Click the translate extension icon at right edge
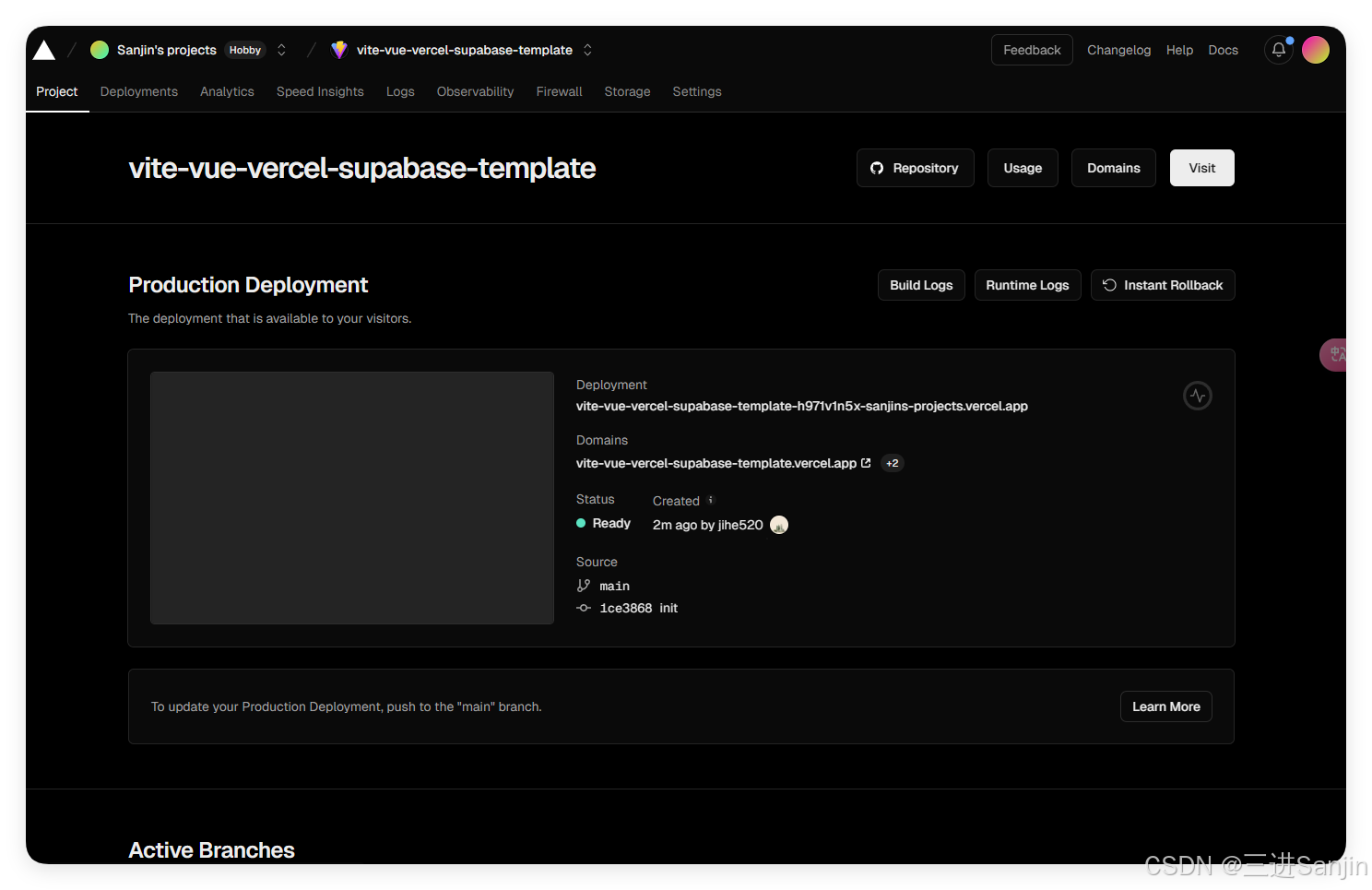The height and width of the screenshot is (890, 1372). pyautogui.click(x=1334, y=355)
